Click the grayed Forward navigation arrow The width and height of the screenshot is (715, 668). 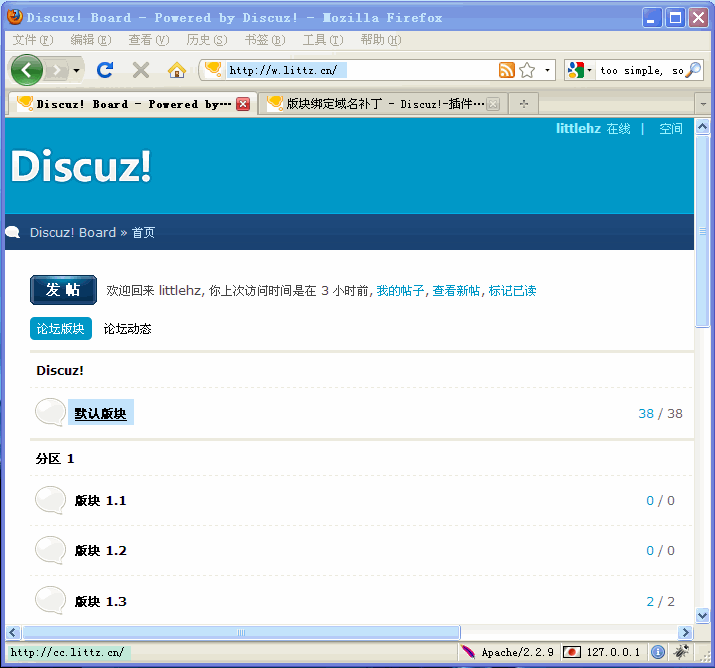(57, 70)
